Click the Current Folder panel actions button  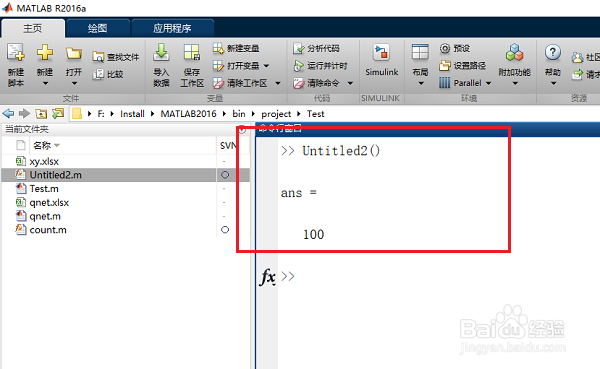pos(242,130)
